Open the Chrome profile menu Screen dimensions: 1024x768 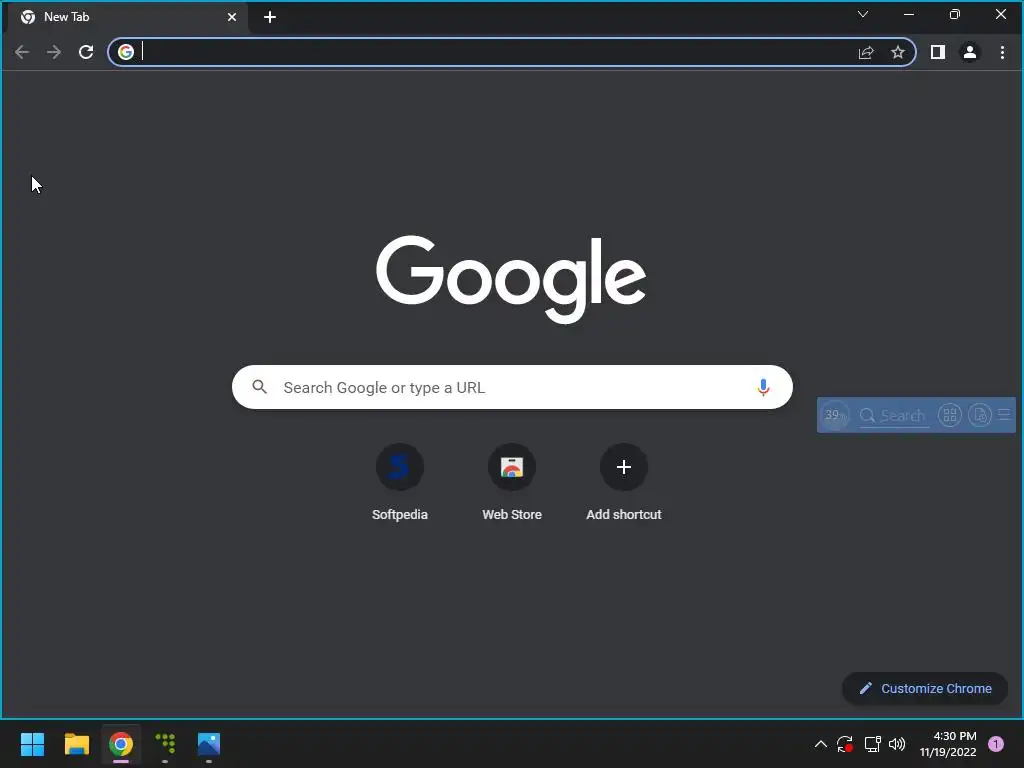970,52
